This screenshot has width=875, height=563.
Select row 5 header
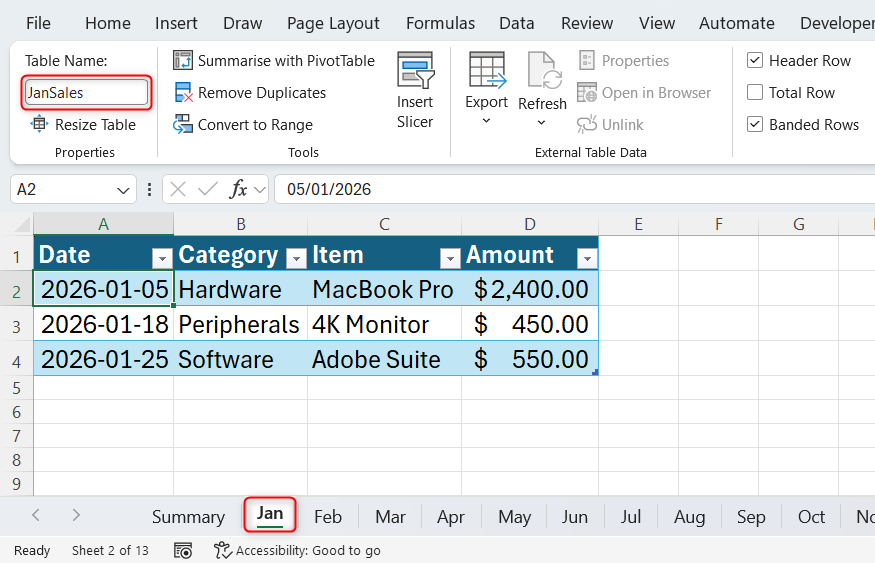click(x=16, y=388)
